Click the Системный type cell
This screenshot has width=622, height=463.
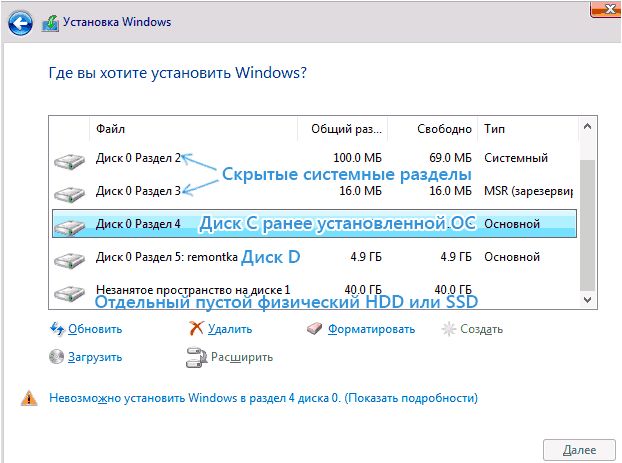(516, 158)
